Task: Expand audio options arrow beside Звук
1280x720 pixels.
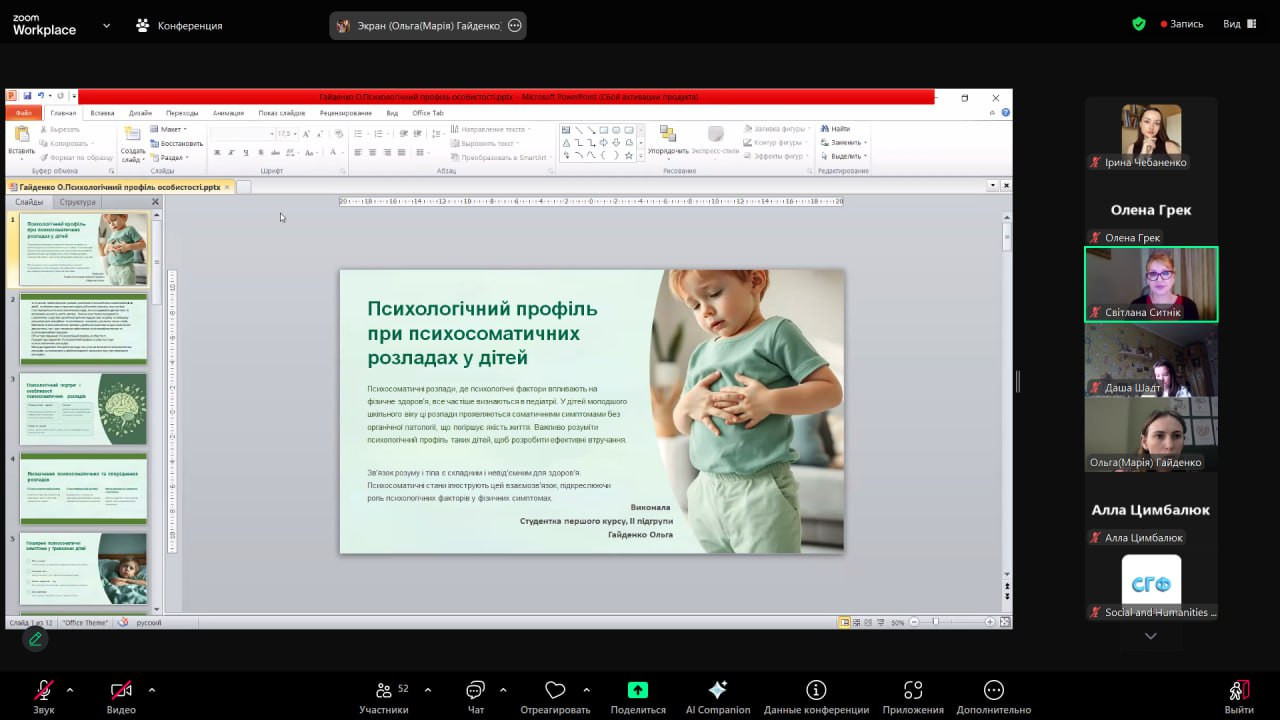Action: [70, 689]
